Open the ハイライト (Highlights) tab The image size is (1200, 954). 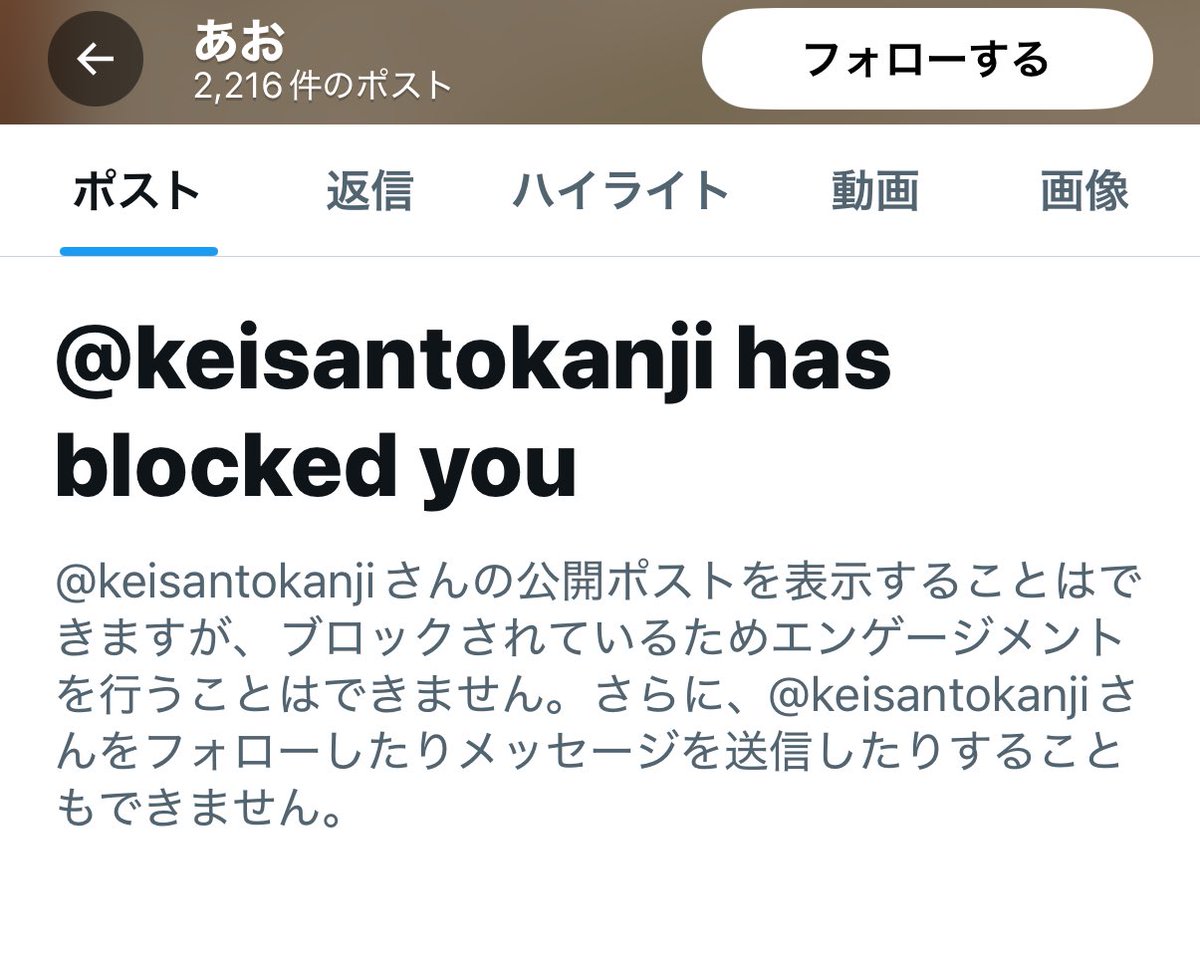[x=622, y=192]
